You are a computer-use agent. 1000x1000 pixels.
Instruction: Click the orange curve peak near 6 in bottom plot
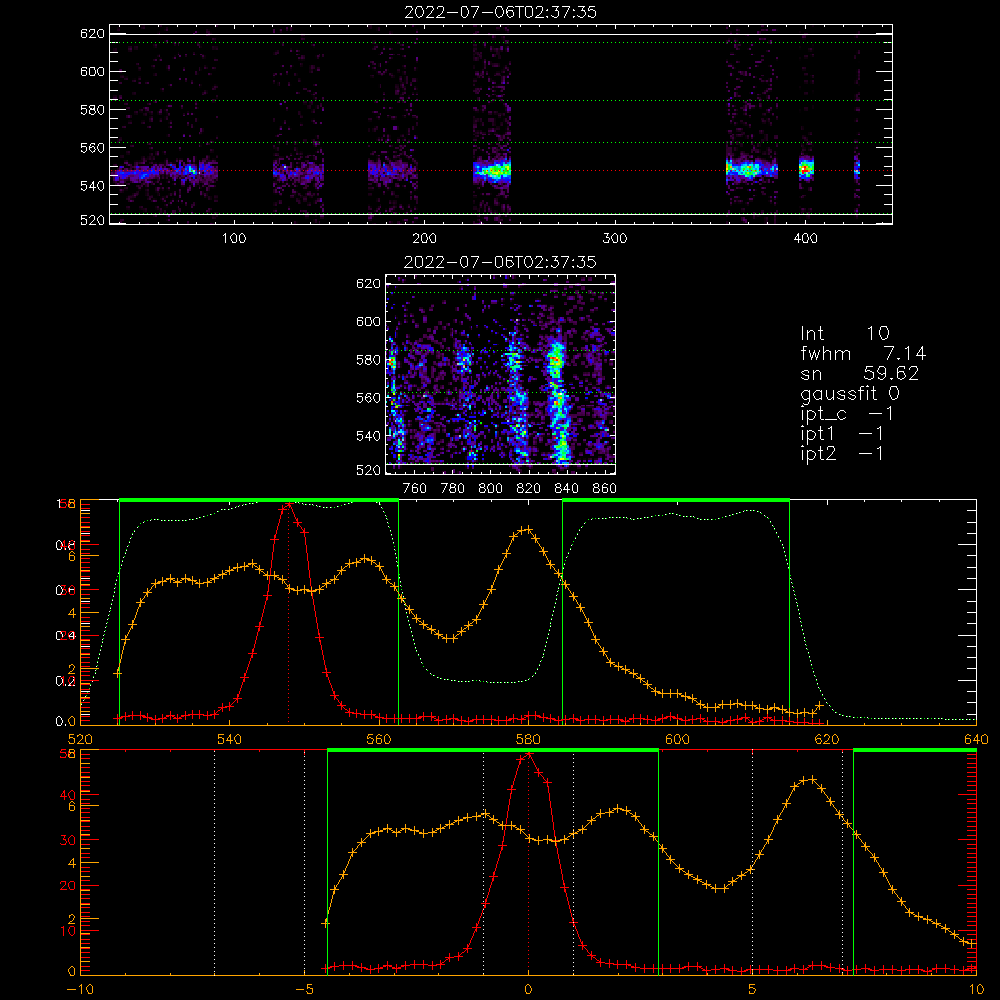[x=810, y=779]
